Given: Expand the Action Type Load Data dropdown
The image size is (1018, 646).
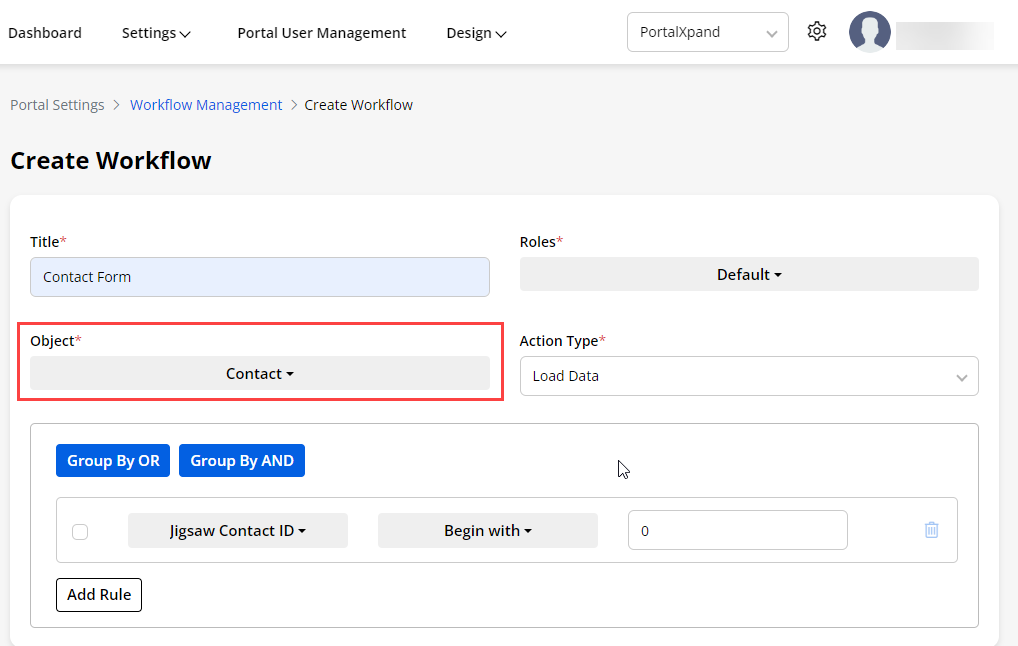Looking at the screenshot, I should 748,377.
